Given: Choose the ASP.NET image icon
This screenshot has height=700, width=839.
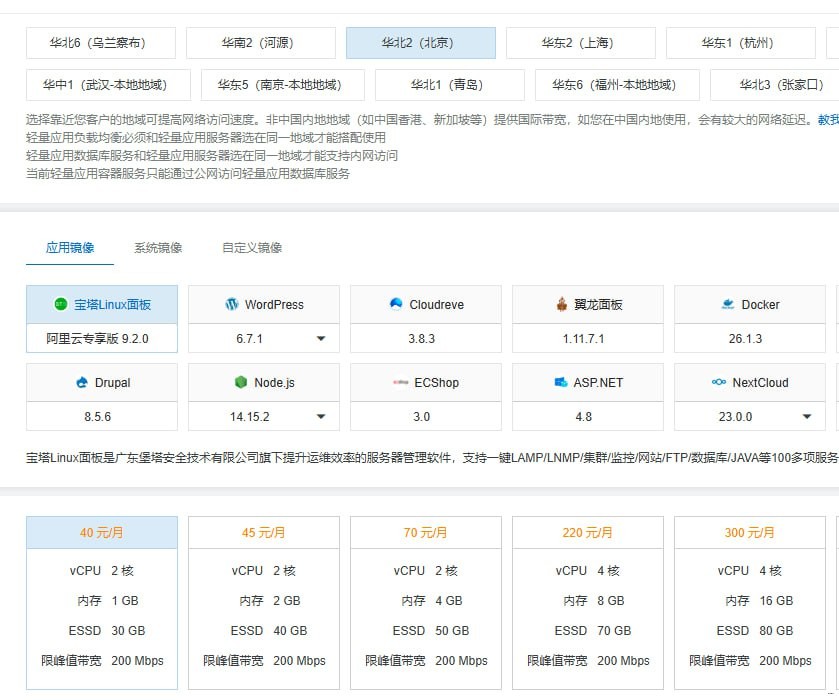Looking at the screenshot, I should point(563,382).
